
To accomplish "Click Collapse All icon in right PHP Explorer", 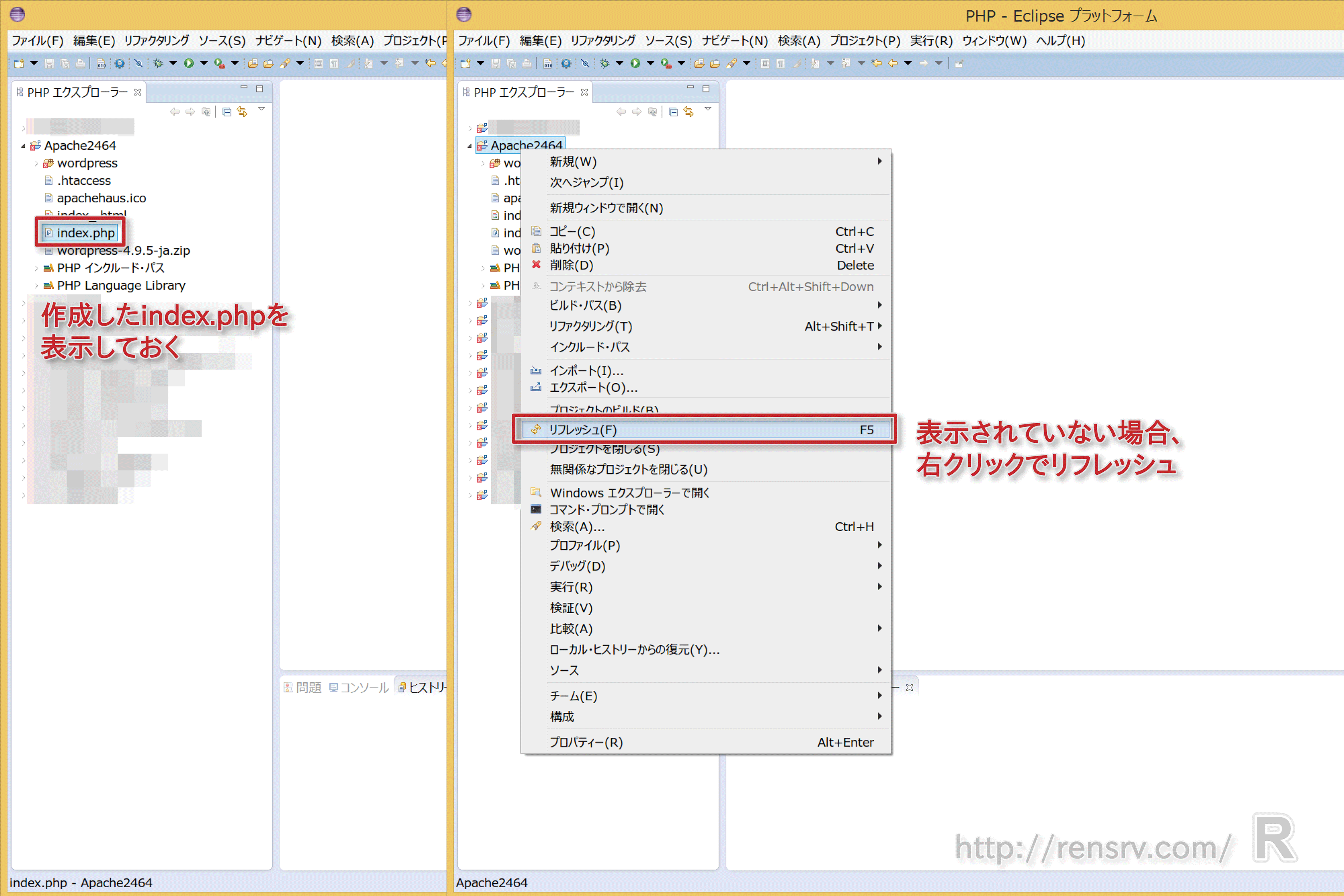I will 673,112.
